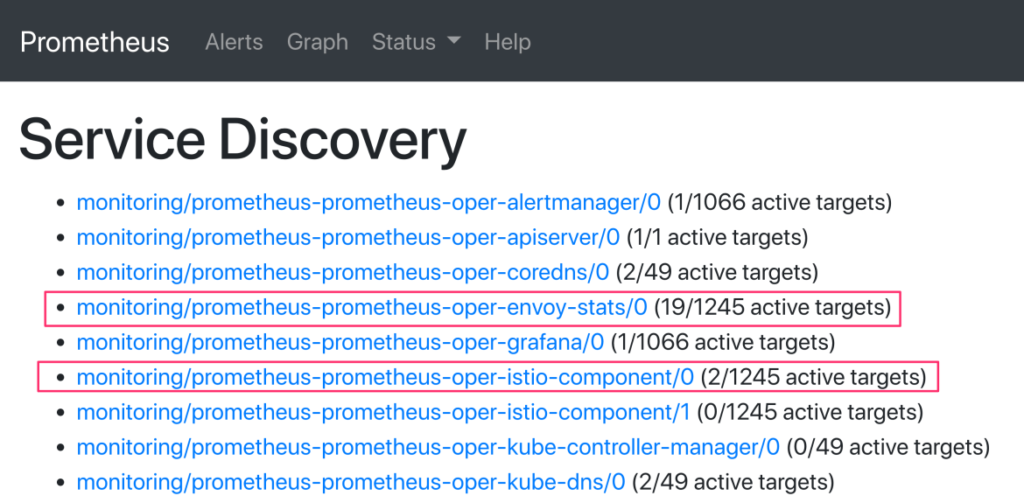Open the Help navbar link
Image resolution: width=1024 pixels, height=503 pixels.
point(507,42)
